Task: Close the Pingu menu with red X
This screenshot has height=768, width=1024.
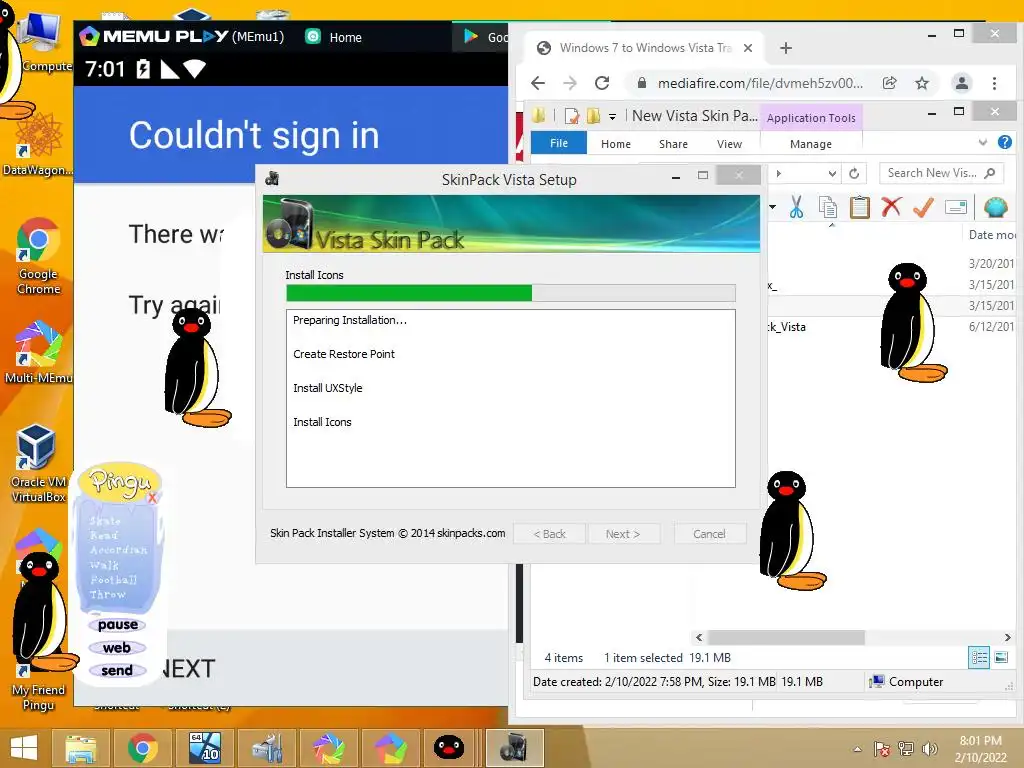Action: [x=152, y=498]
